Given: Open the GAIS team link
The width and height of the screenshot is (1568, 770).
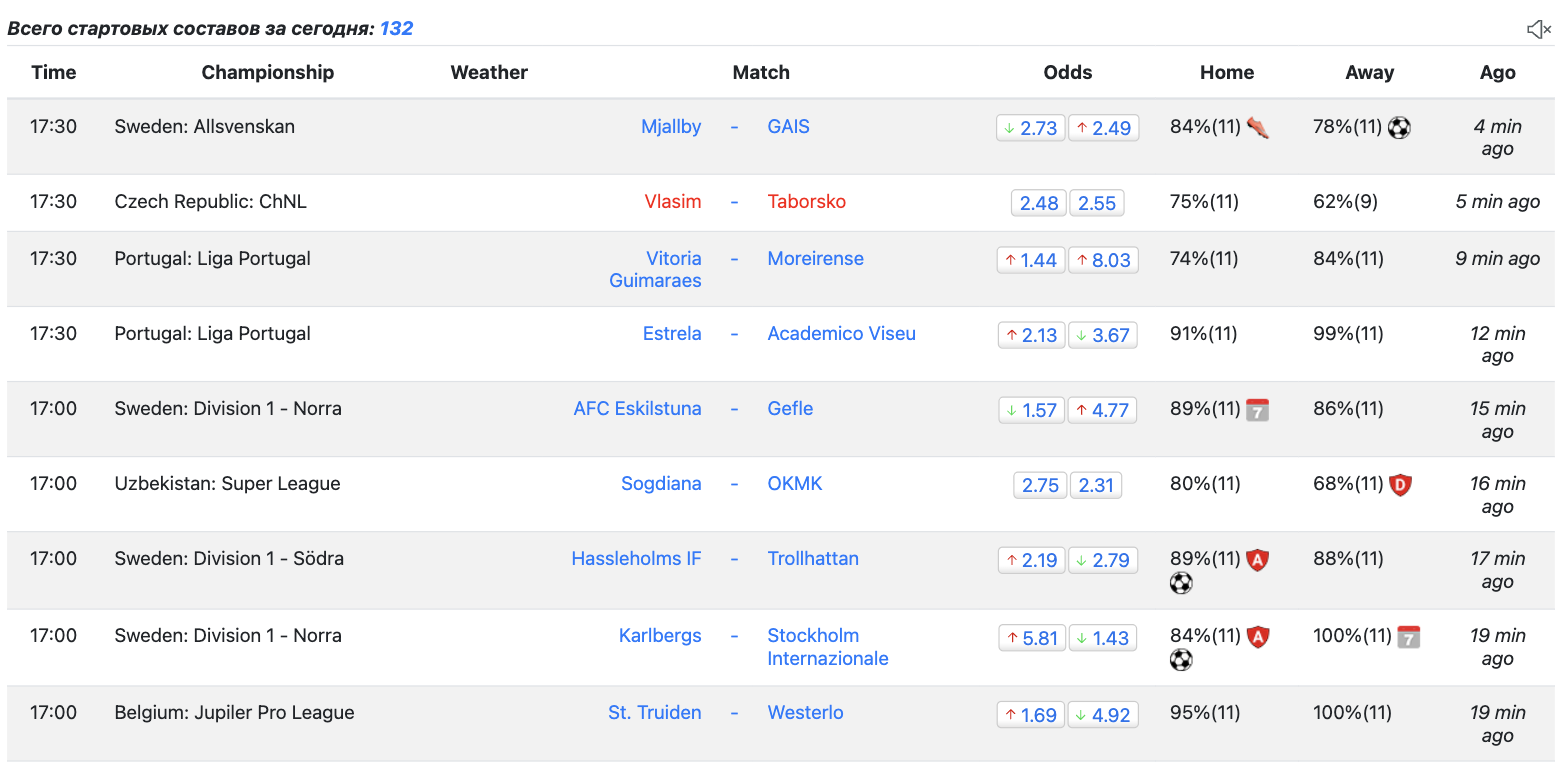Looking at the screenshot, I should (x=789, y=127).
